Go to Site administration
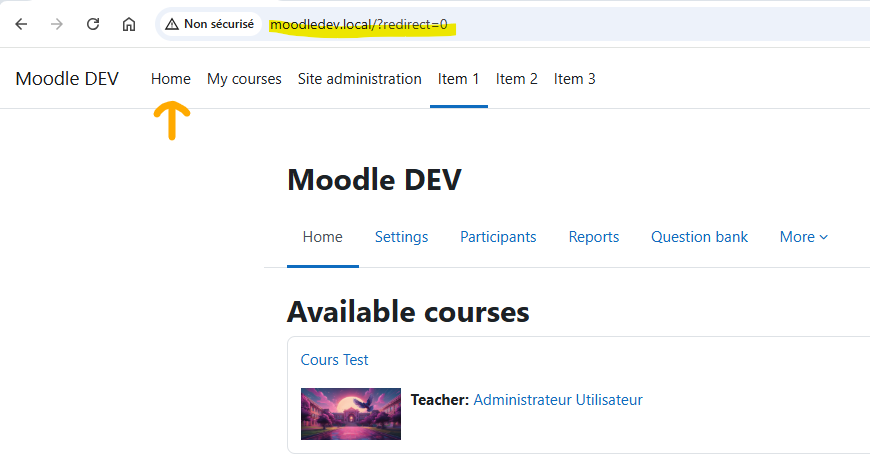Image resolution: width=870 pixels, height=469 pixels. click(360, 79)
